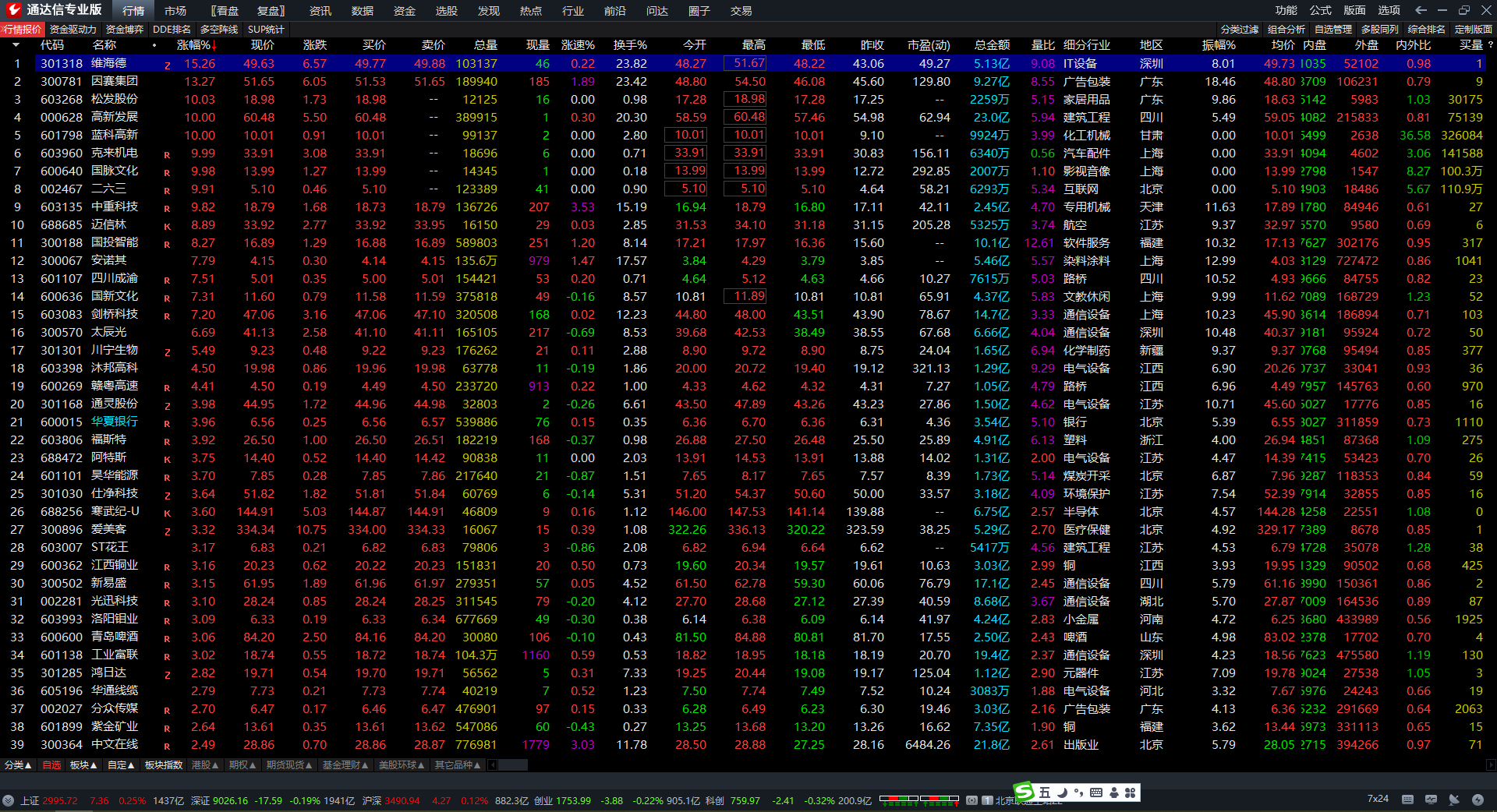Expand the 其它品种 dropdown tab
This screenshot has width=1497, height=812.
[x=458, y=765]
